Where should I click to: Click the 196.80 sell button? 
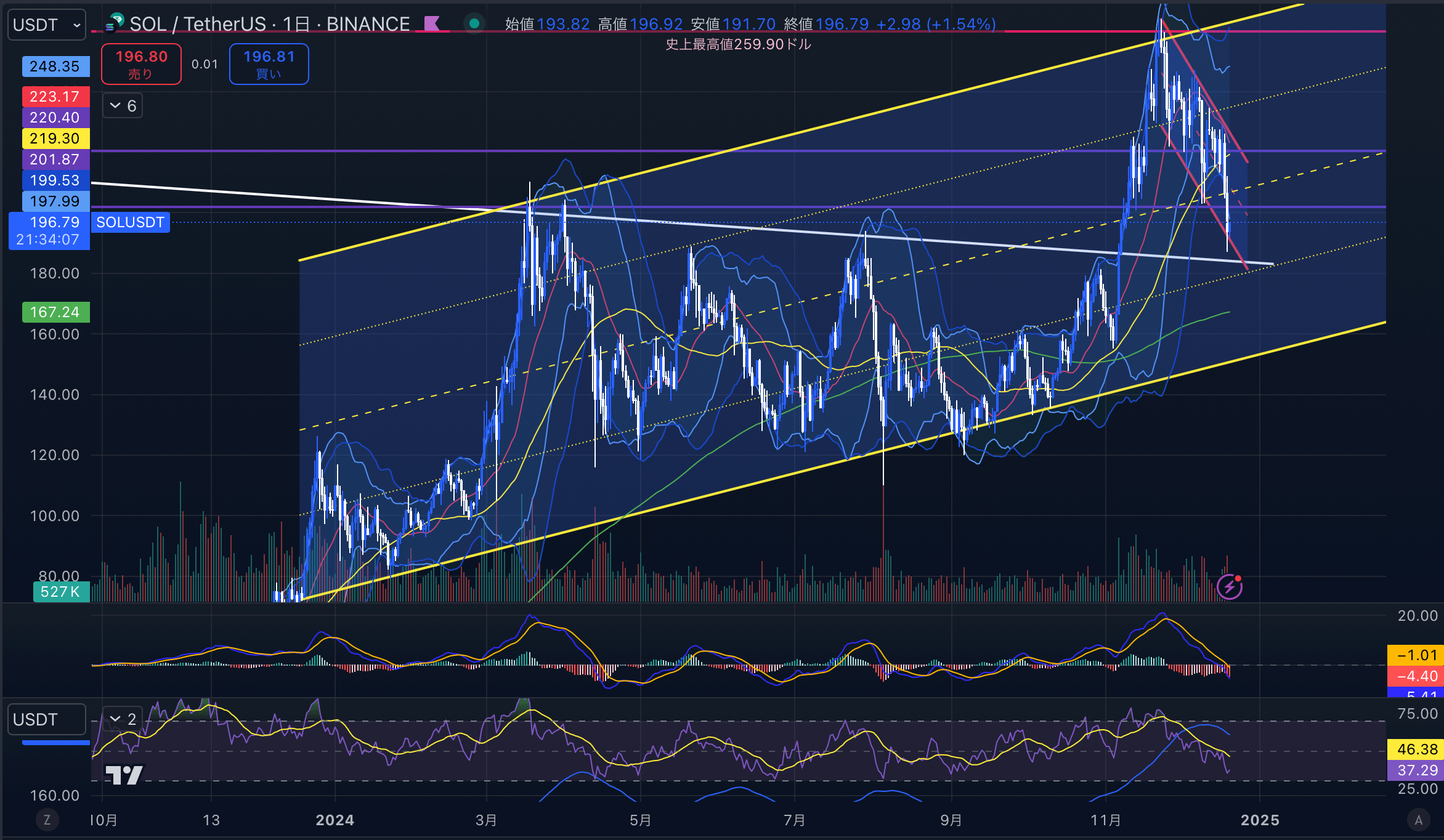coord(142,64)
